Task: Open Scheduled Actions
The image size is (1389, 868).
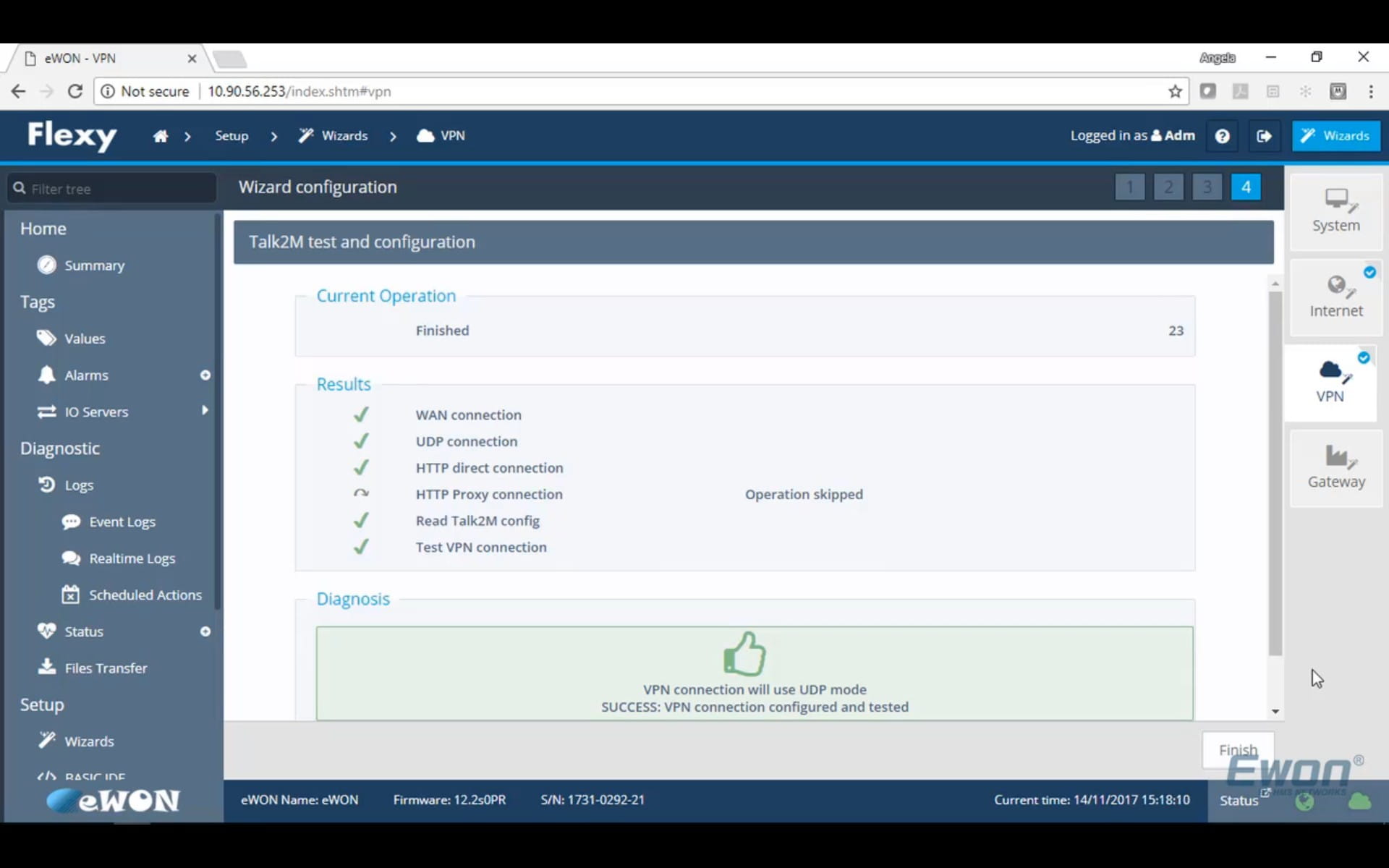Action: pyautogui.click(x=145, y=595)
